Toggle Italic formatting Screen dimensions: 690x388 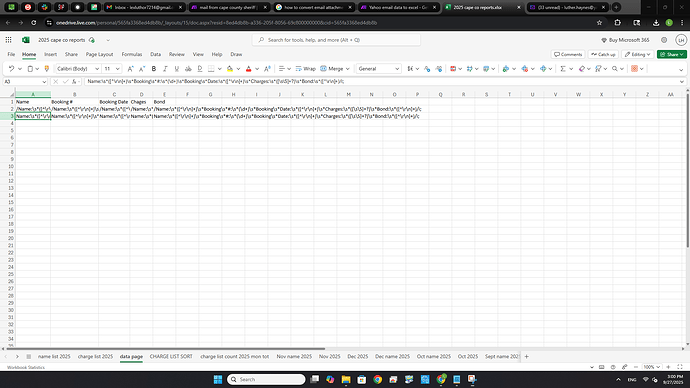[165, 69]
